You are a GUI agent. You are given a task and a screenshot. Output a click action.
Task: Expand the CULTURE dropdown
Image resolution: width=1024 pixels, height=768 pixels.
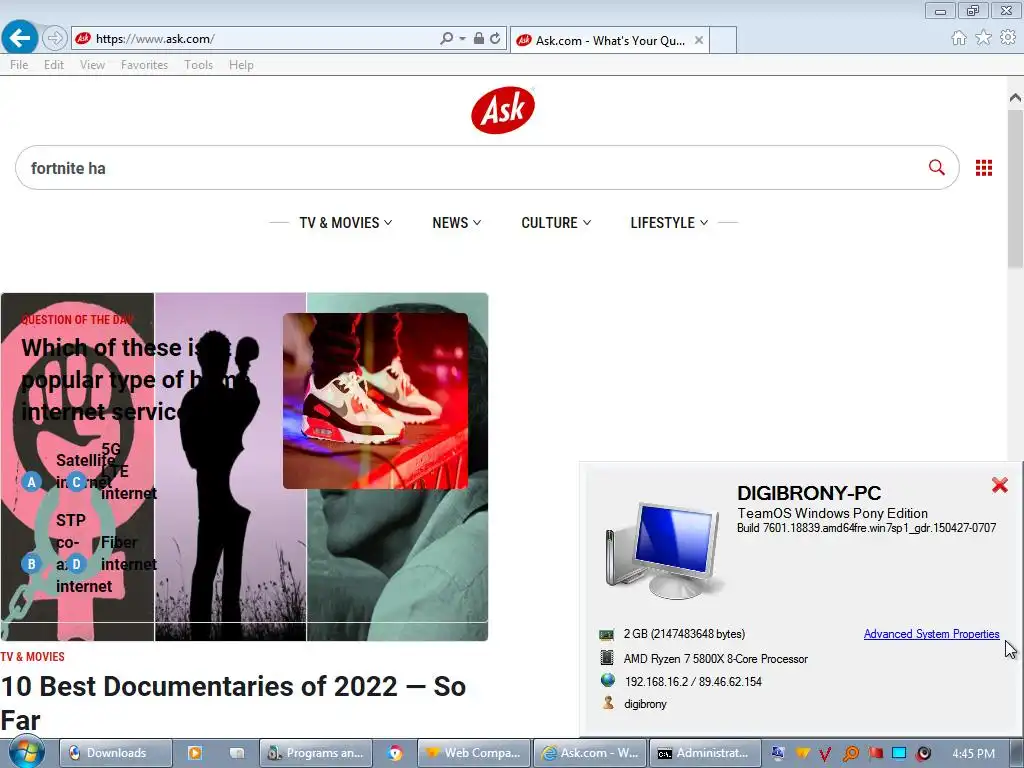coord(556,223)
